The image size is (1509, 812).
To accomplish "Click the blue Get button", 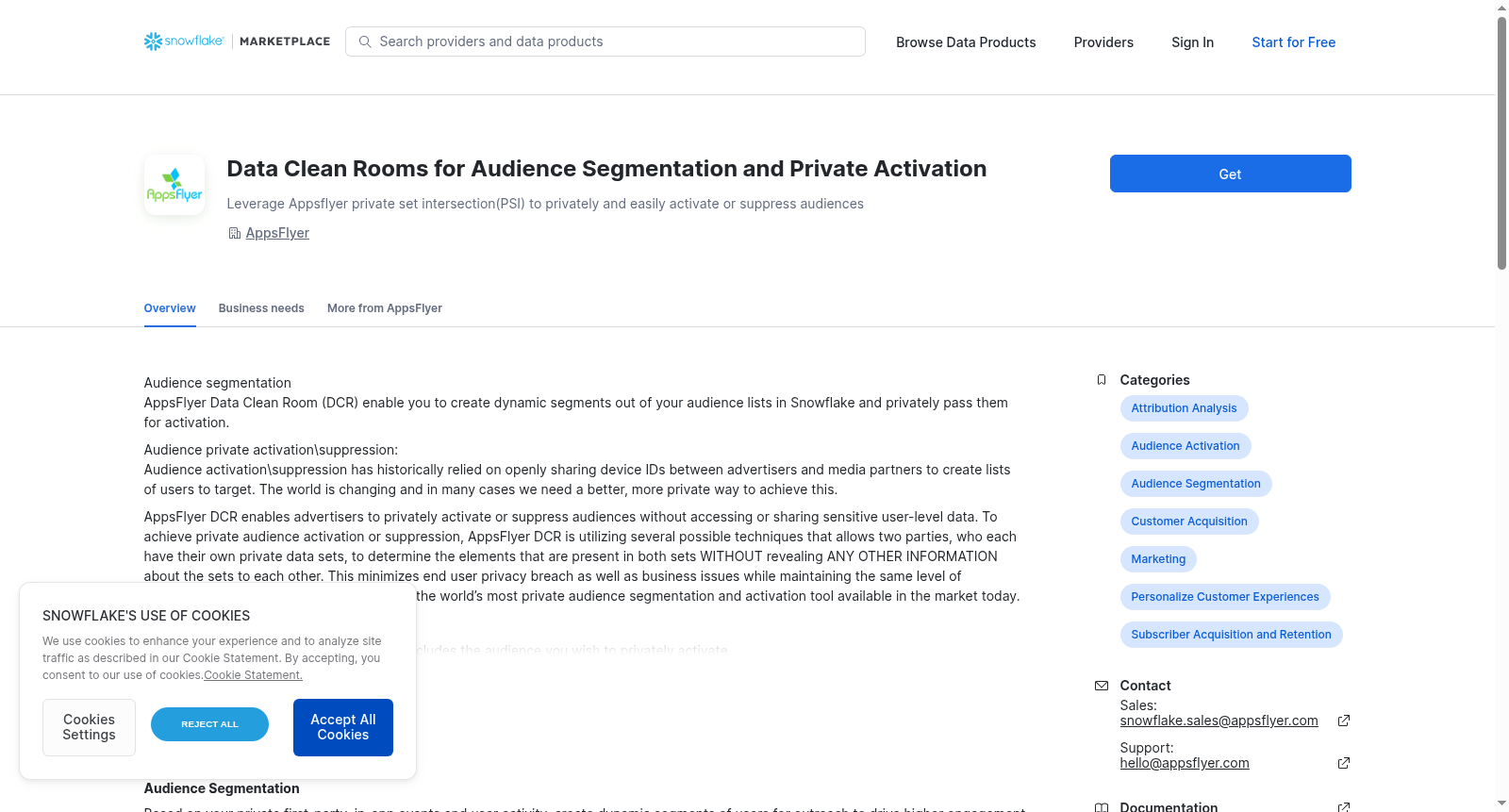I will 1230,174.
